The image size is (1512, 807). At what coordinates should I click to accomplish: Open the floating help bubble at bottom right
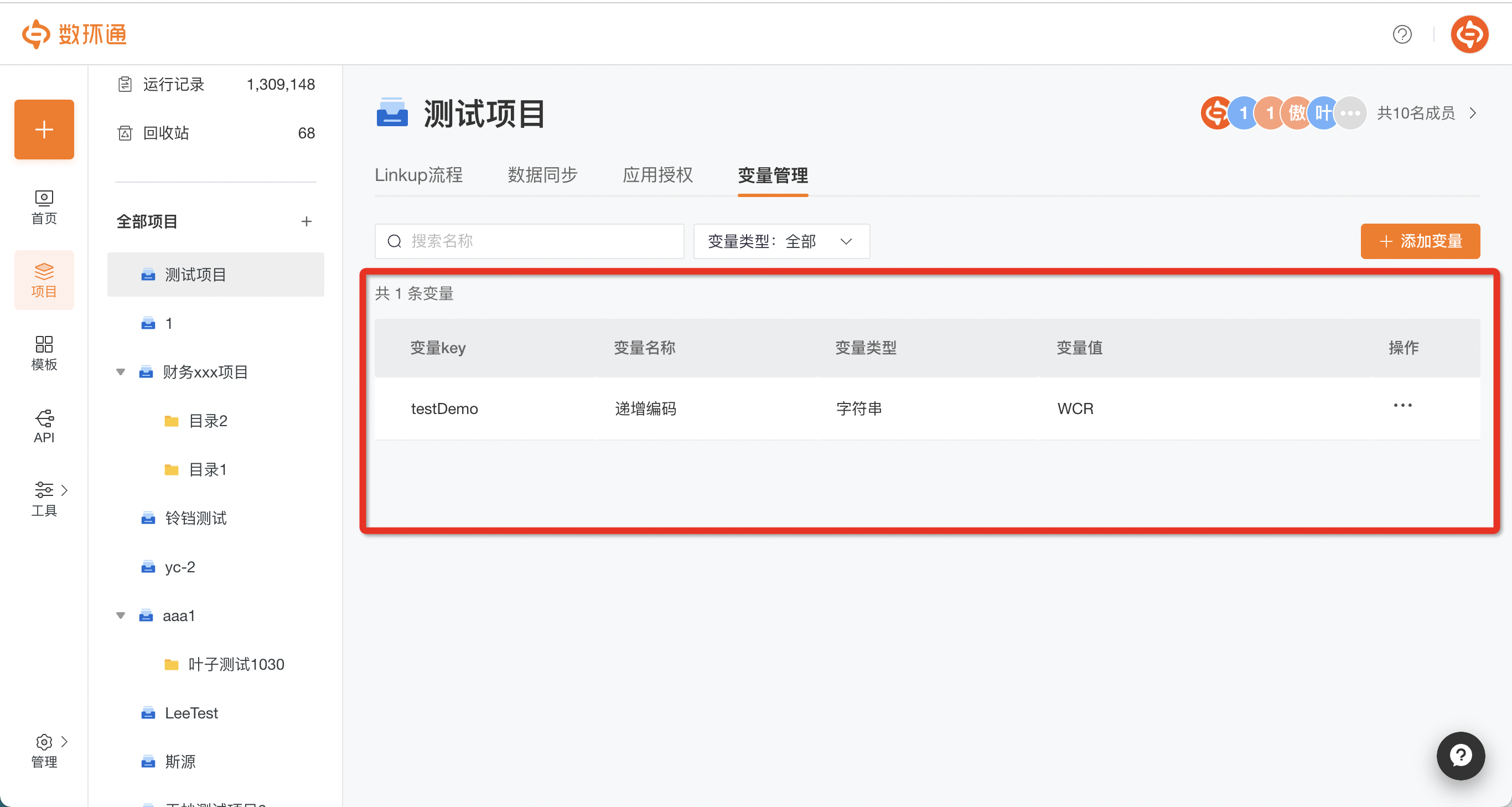(x=1461, y=756)
